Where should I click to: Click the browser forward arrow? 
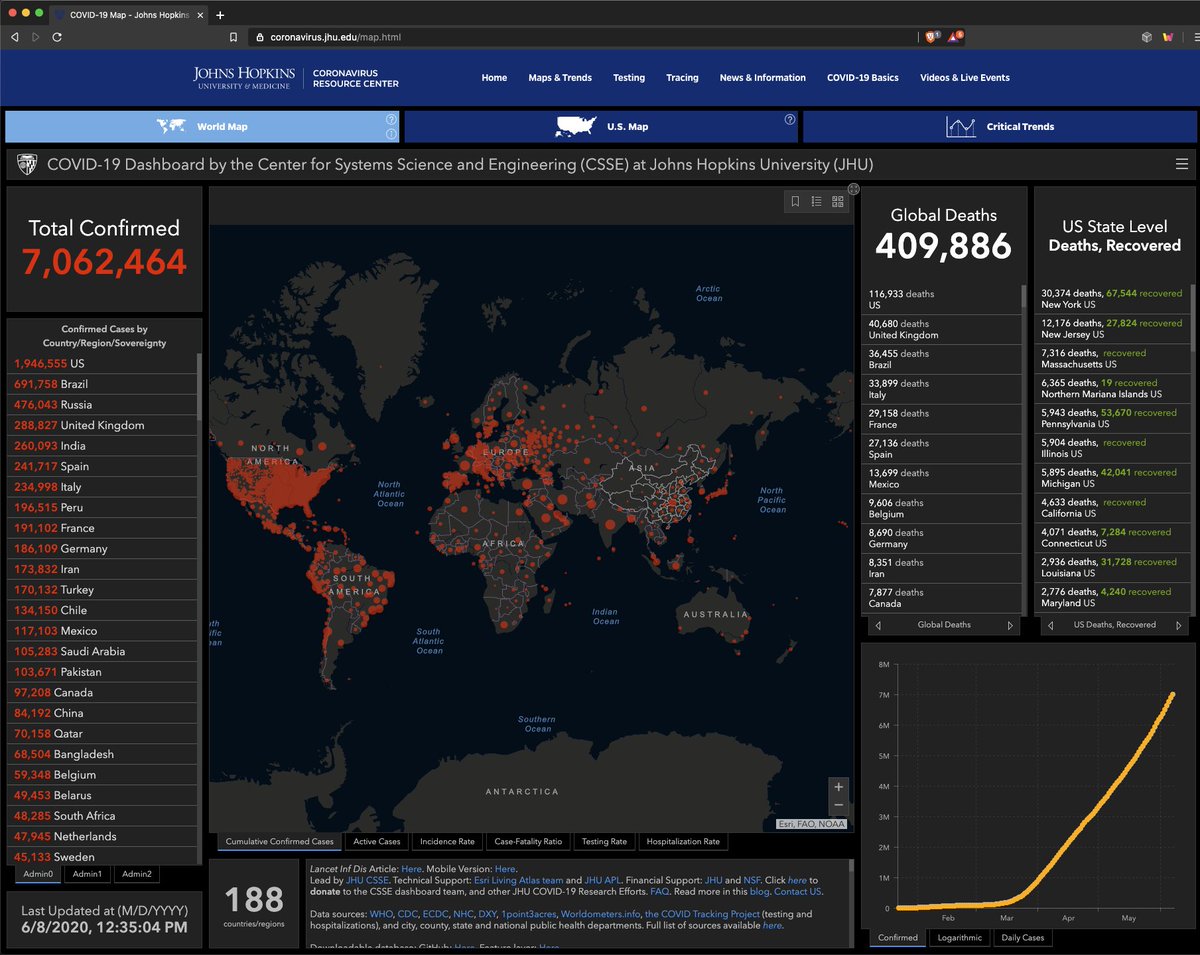[36, 37]
